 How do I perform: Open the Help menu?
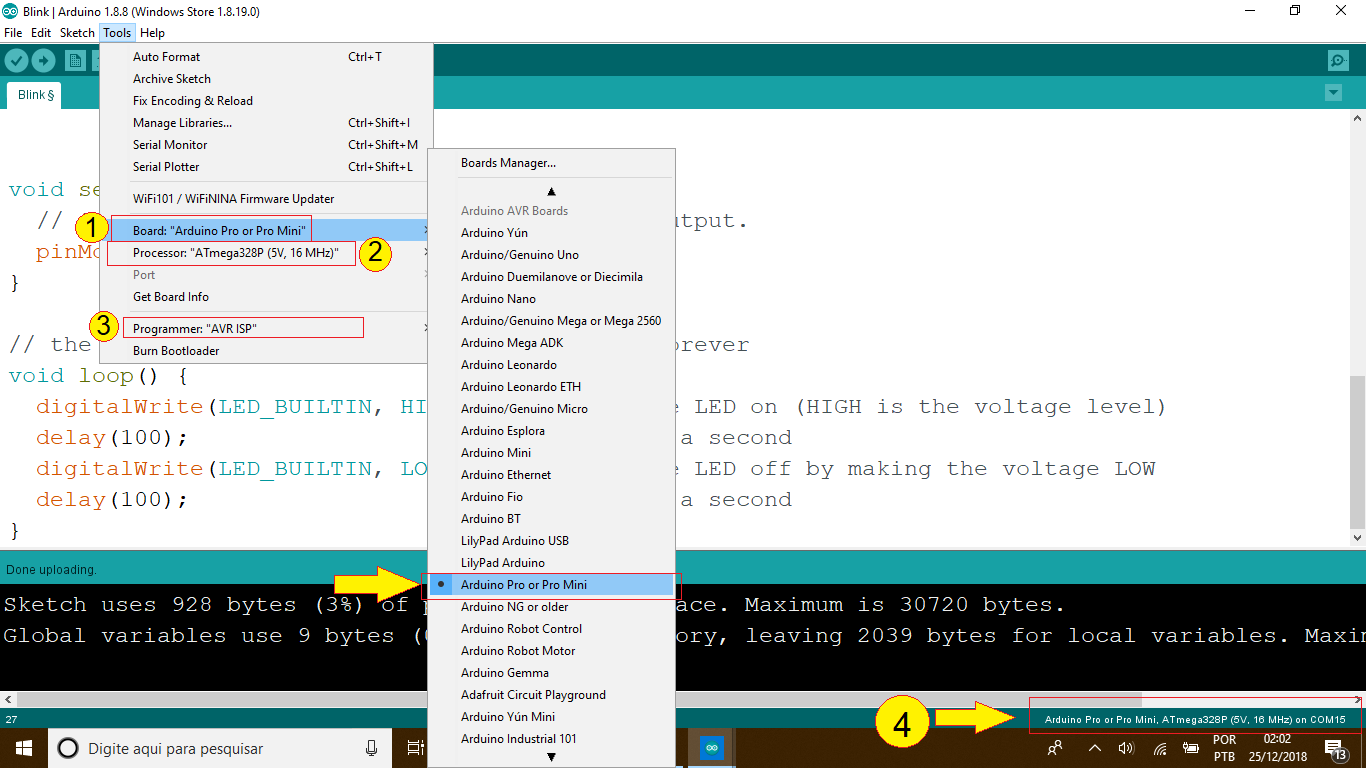coord(152,33)
